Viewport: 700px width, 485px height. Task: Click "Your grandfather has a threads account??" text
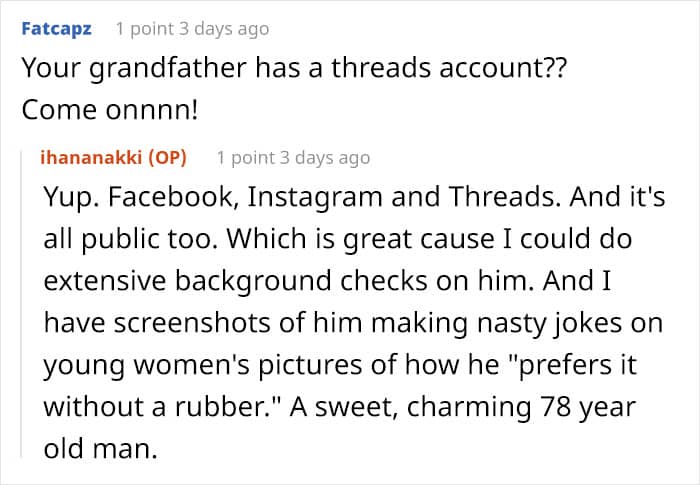pos(294,68)
